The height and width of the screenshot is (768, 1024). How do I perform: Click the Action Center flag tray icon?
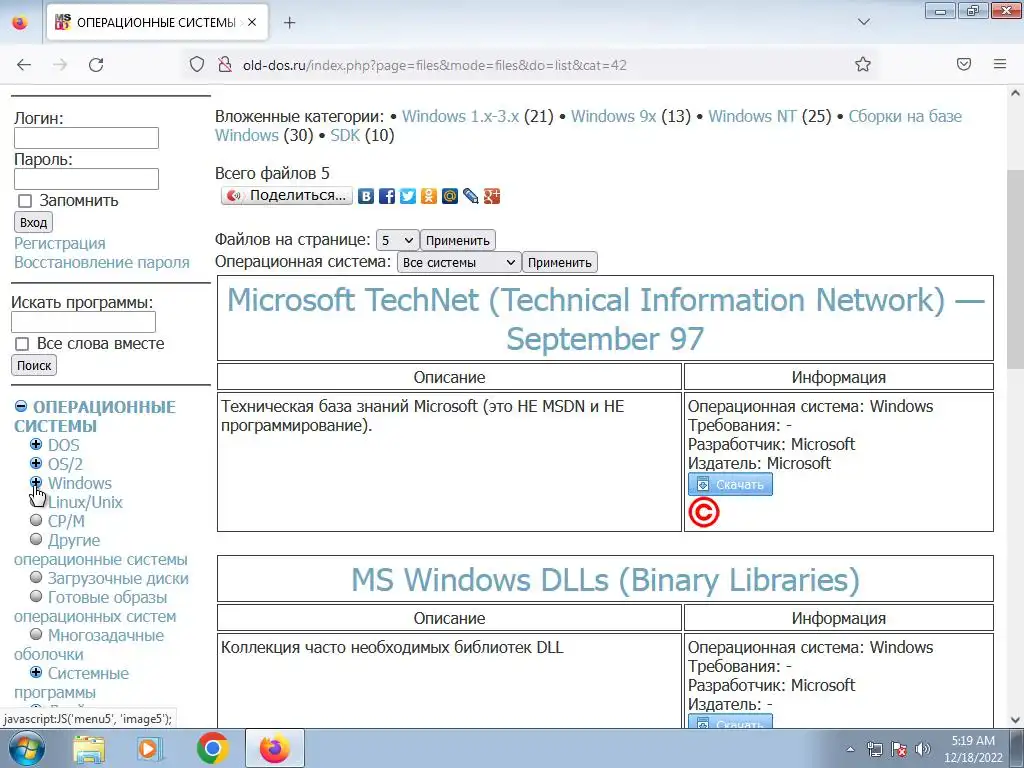899,749
